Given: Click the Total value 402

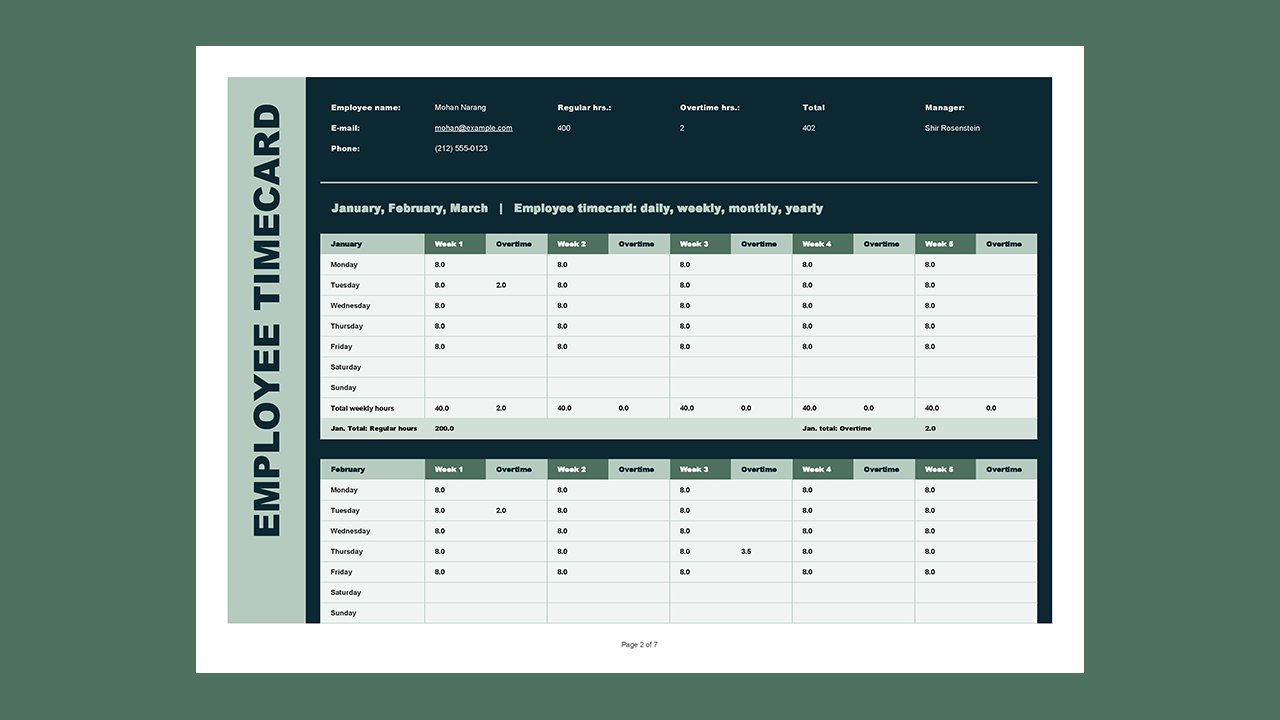Looking at the screenshot, I should (807, 127).
